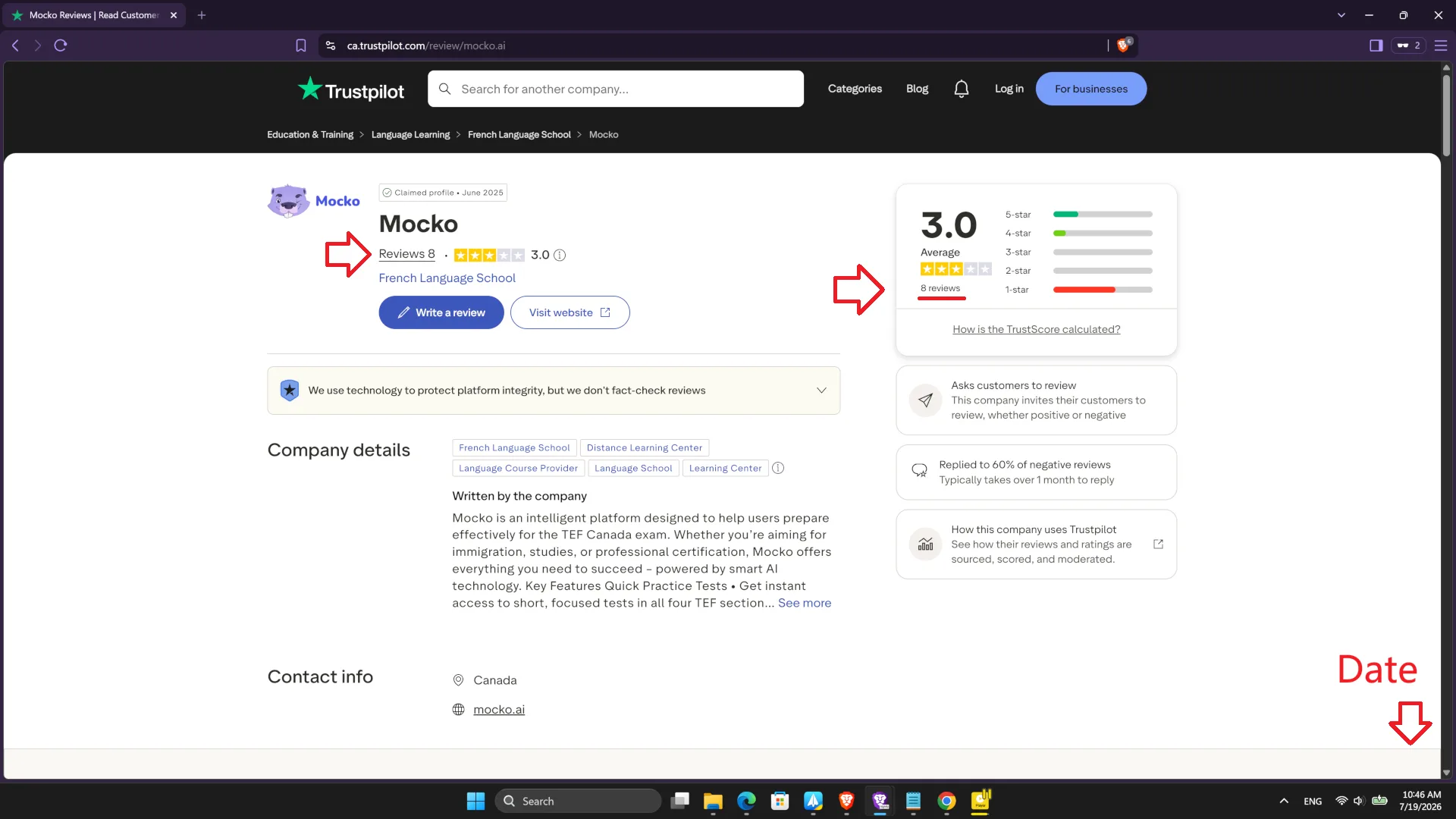Open Brave browser from taskbar
This screenshot has width=1456, height=819.
click(x=846, y=801)
